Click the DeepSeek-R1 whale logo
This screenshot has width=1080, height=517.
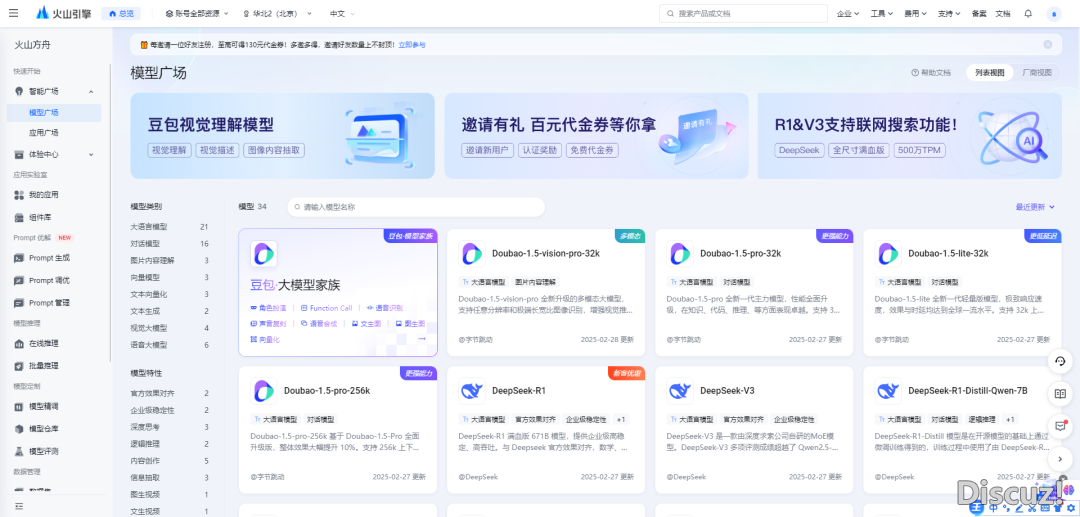pyautogui.click(x=472, y=391)
